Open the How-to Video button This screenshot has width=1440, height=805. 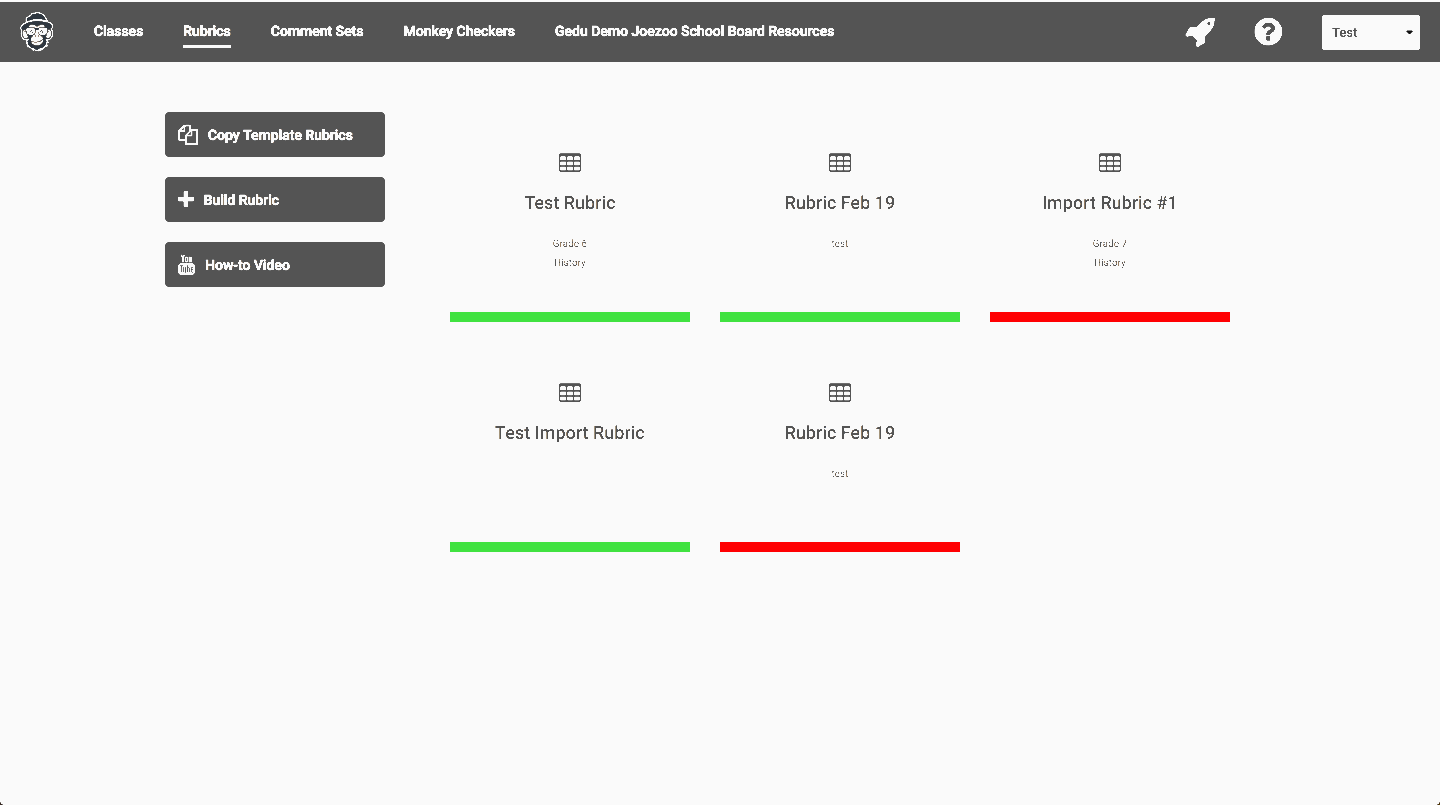point(275,265)
